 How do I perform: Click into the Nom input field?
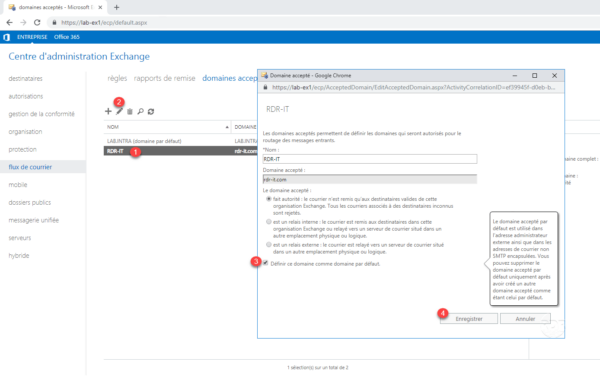tap(370, 159)
